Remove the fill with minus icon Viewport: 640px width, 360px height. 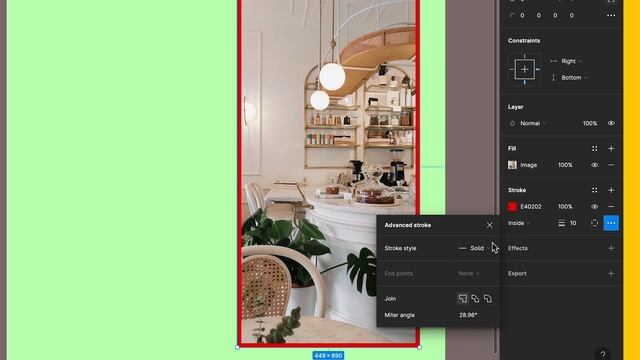tap(611, 165)
